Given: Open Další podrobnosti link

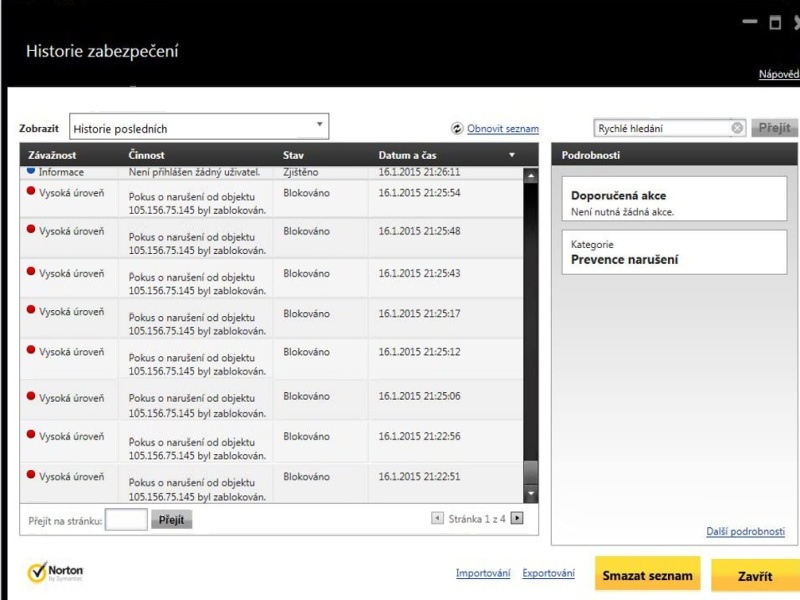Looking at the screenshot, I should [745, 532].
